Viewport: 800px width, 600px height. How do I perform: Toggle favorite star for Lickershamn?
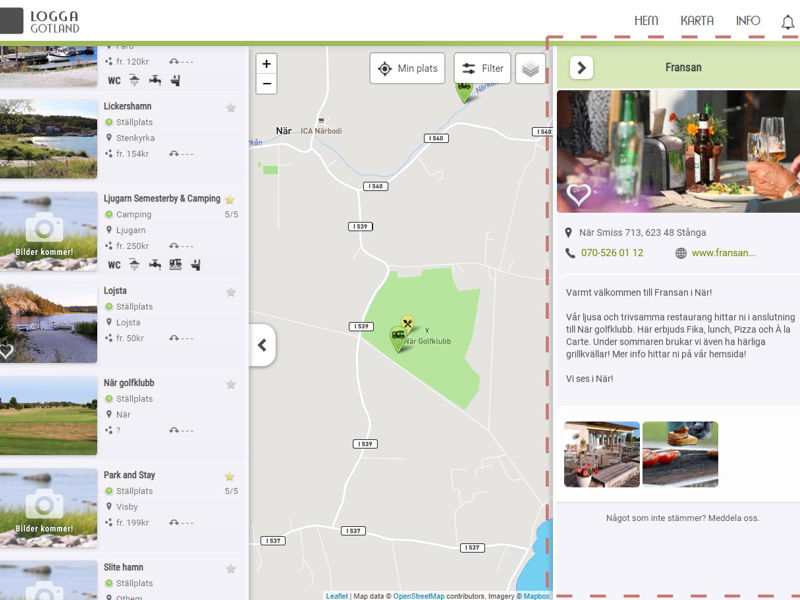pyautogui.click(x=231, y=108)
